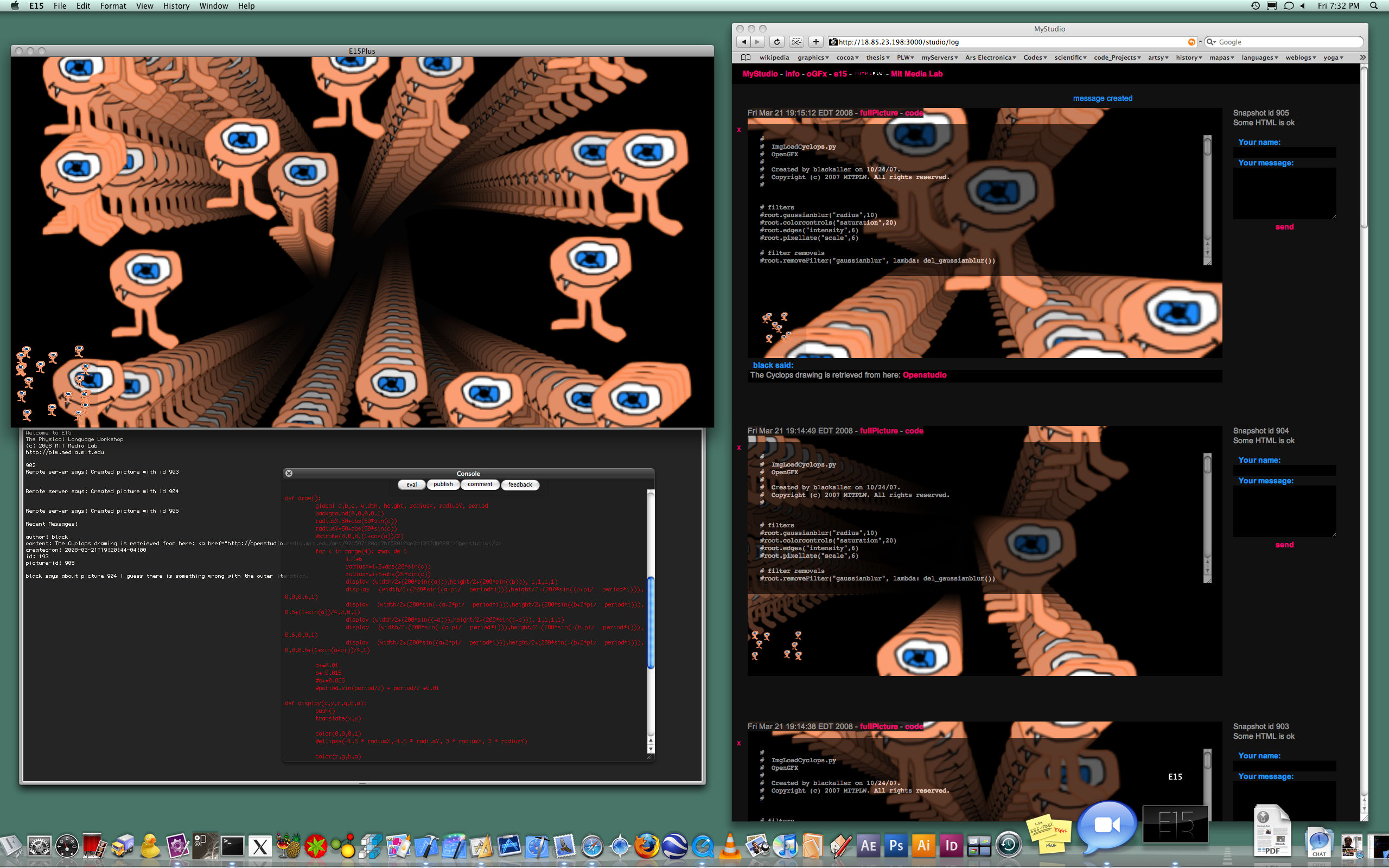The width and height of the screenshot is (1389, 868).
Task: Open Photoshop from the Dock
Action: pyautogui.click(x=895, y=846)
